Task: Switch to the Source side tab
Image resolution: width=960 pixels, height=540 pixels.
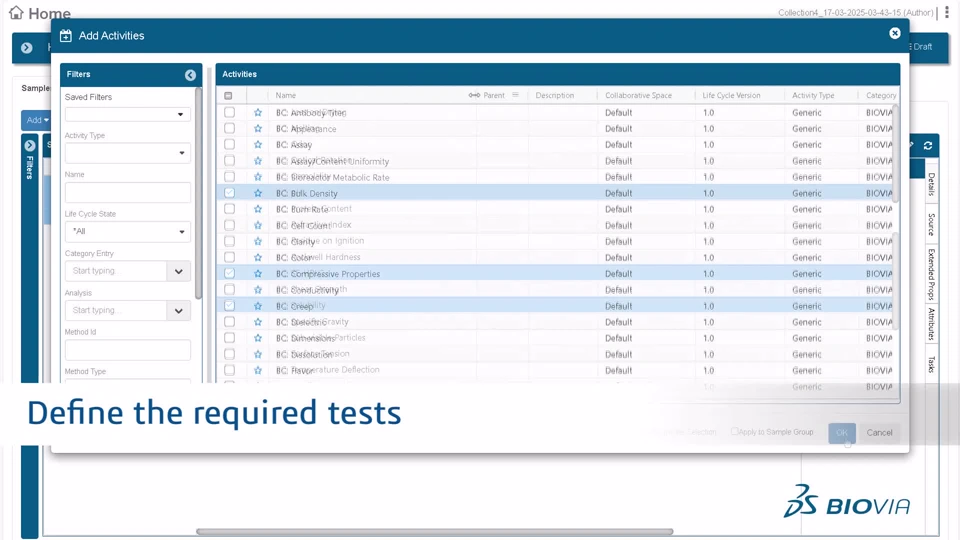Action: 931,225
